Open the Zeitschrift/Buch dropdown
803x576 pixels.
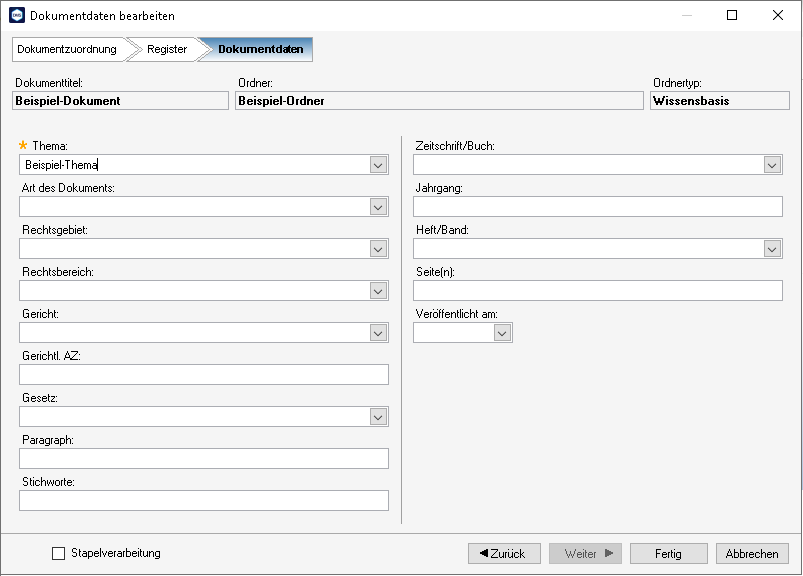(773, 165)
